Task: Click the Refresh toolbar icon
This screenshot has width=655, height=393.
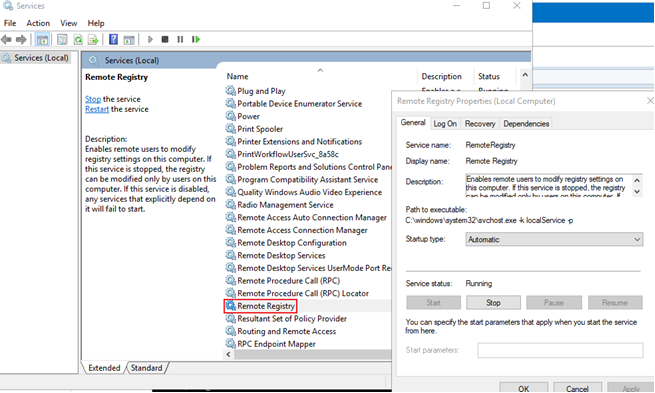Action: coord(78,40)
